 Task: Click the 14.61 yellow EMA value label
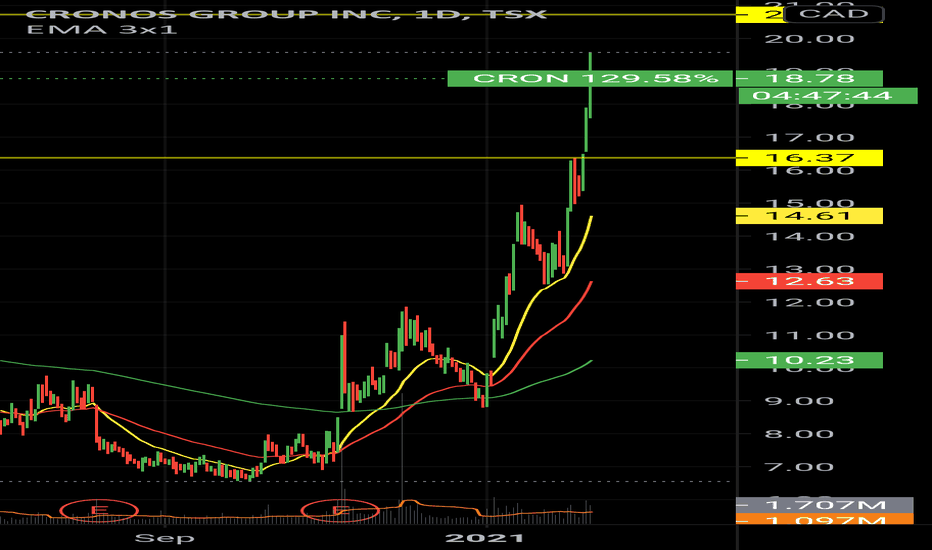pyautogui.click(x=809, y=216)
